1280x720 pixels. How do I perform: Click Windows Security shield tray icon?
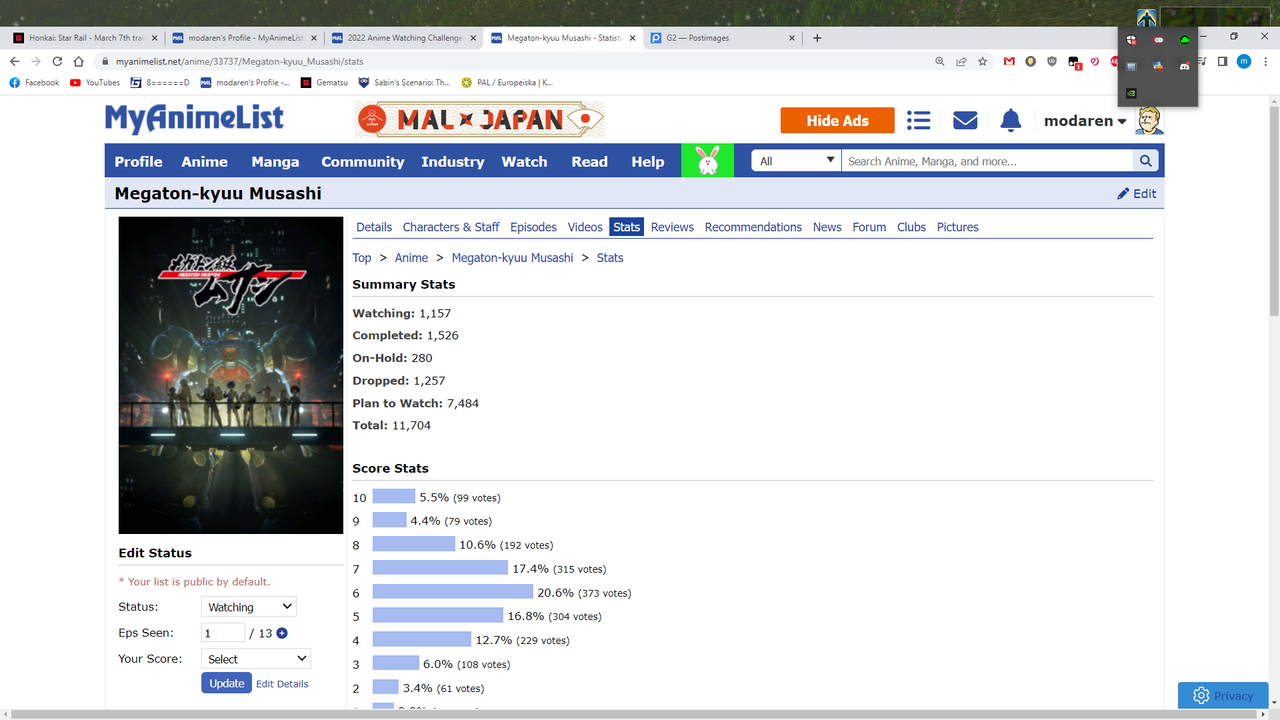pyautogui.click(x=1131, y=39)
